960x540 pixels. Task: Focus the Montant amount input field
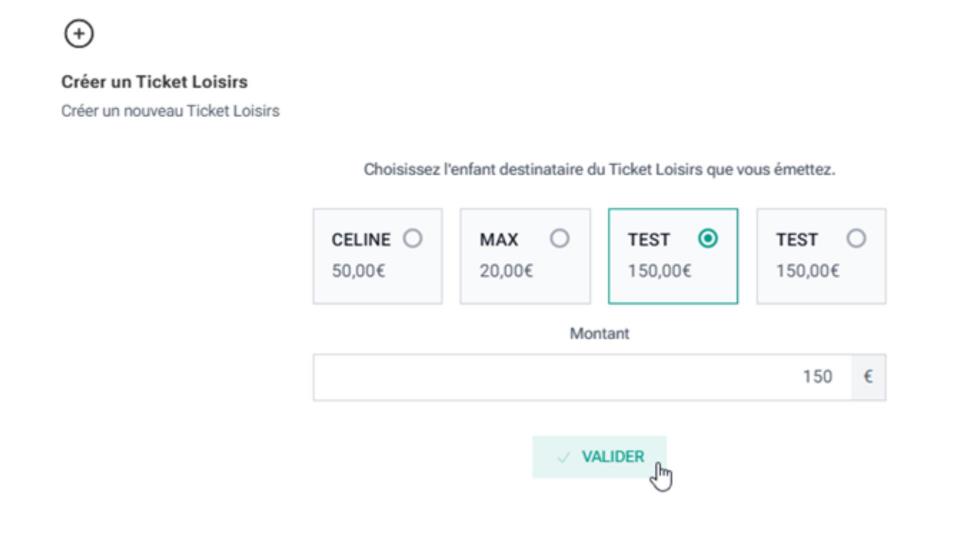coord(582,377)
